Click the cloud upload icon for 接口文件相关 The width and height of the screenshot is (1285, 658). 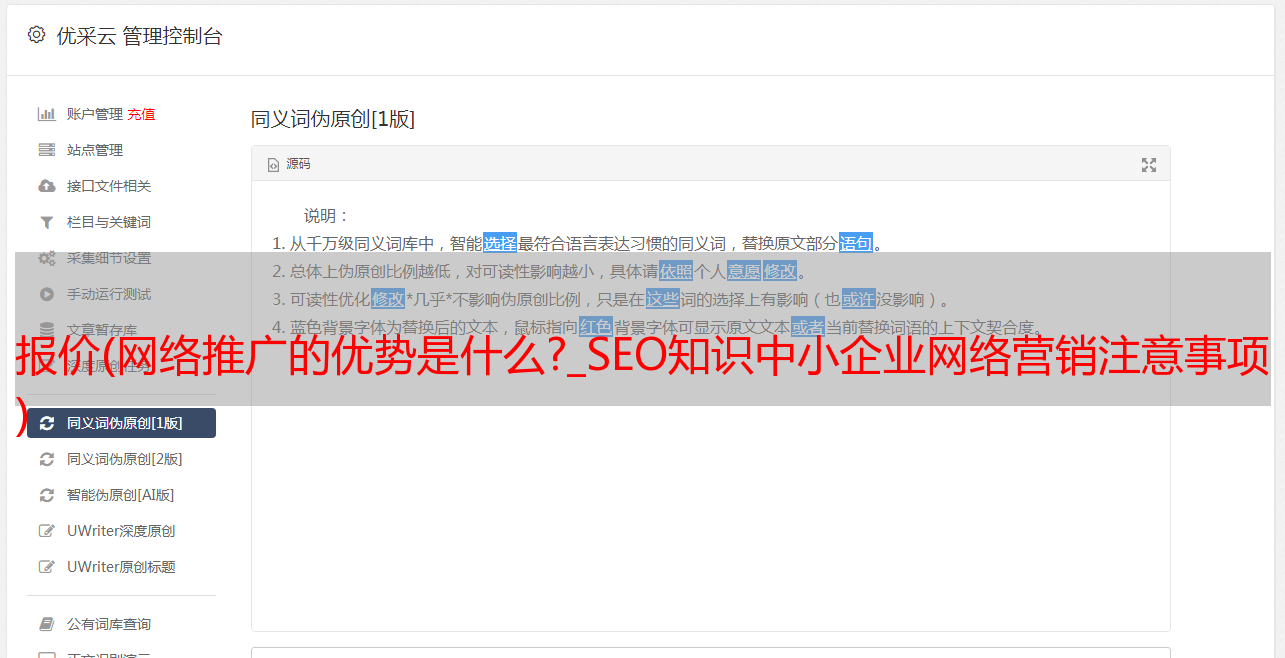(x=46, y=186)
